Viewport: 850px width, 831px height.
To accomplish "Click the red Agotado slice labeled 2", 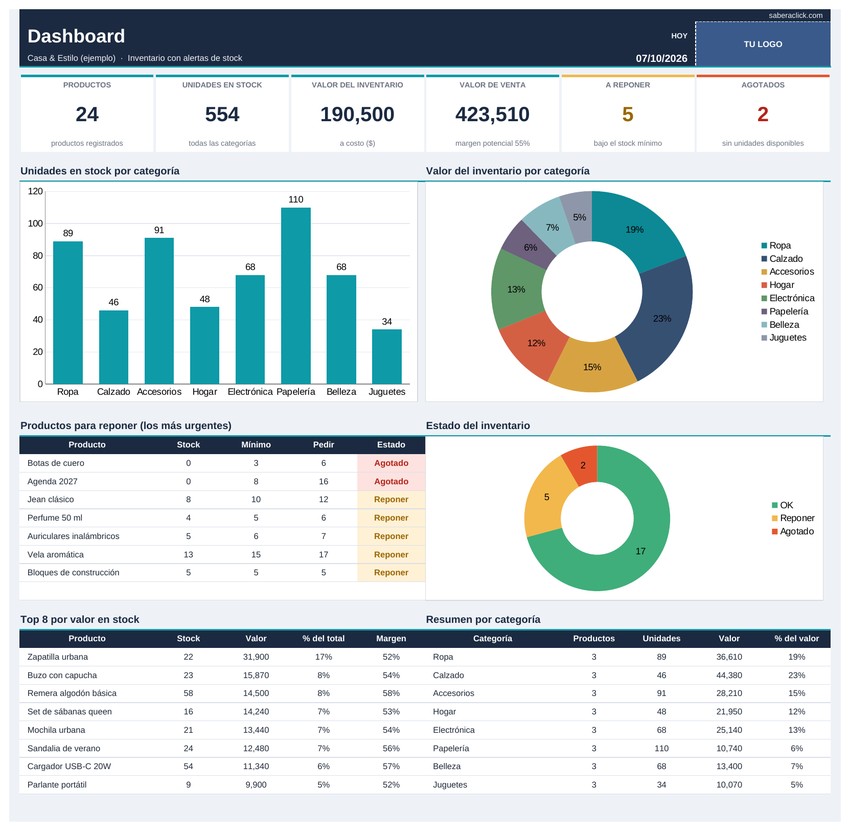I will pyautogui.click(x=583, y=465).
